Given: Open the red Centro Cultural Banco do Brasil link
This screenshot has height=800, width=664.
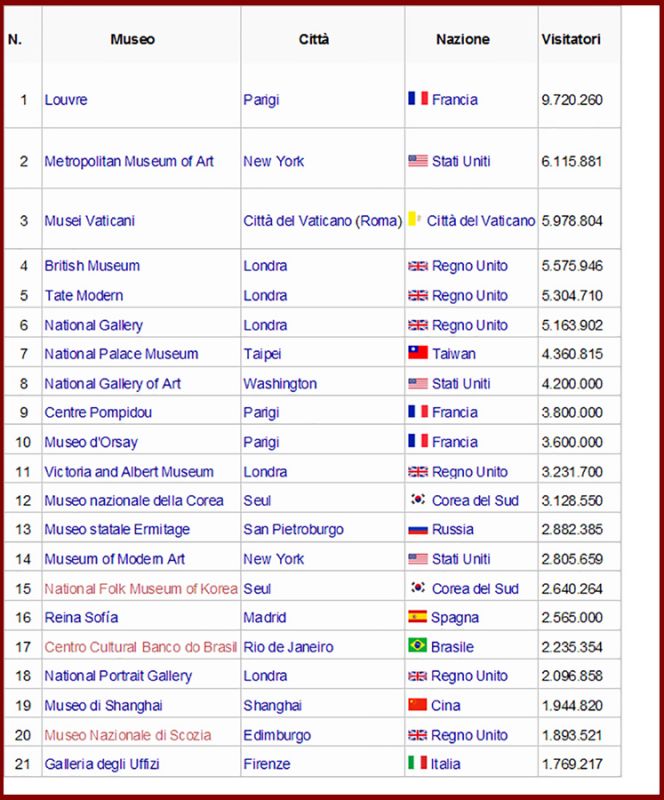Looking at the screenshot, I should [x=141, y=647].
